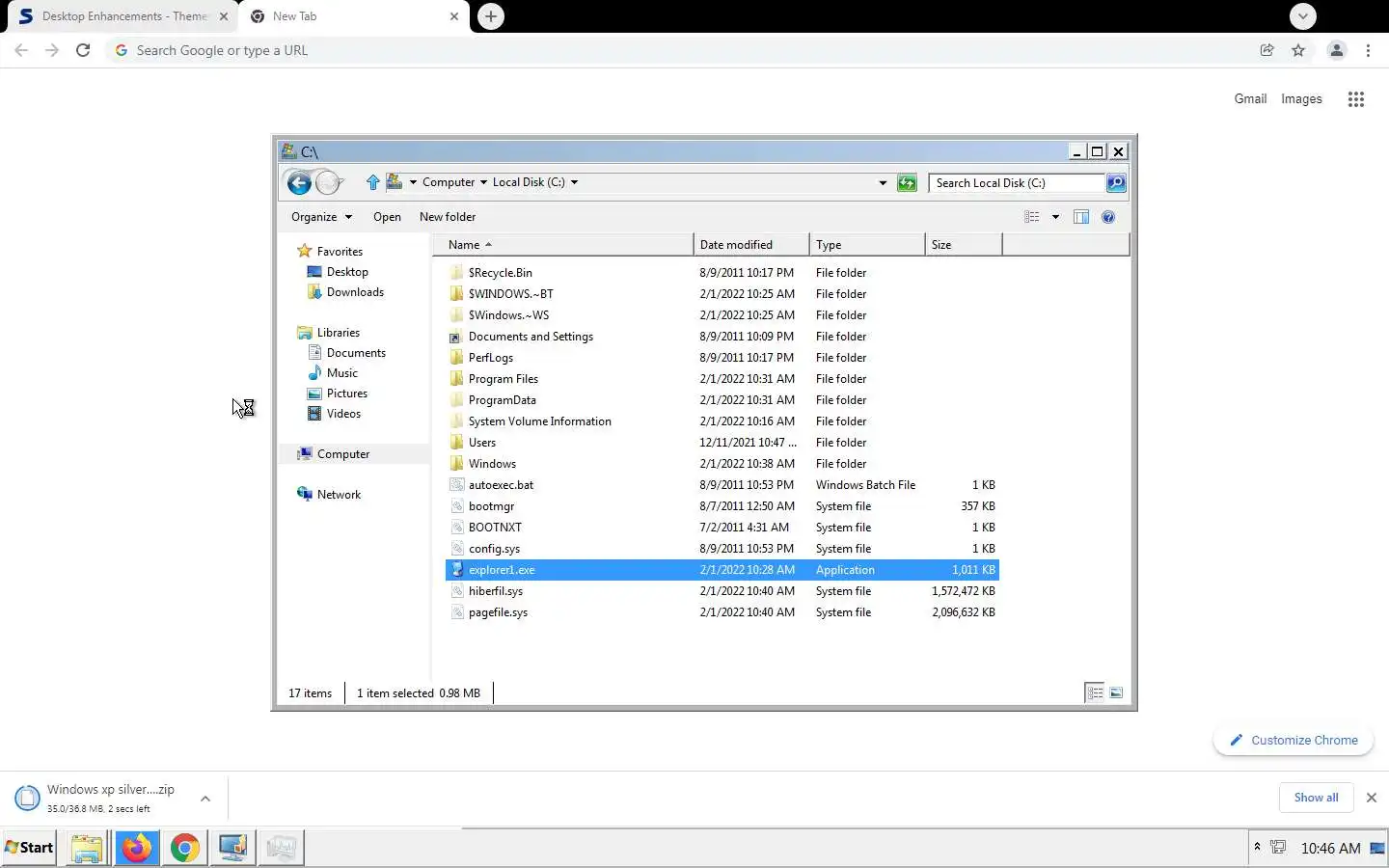Go back with Explorer's blue back arrow
The width and height of the screenshot is (1389, 868).
click(299, 182)
